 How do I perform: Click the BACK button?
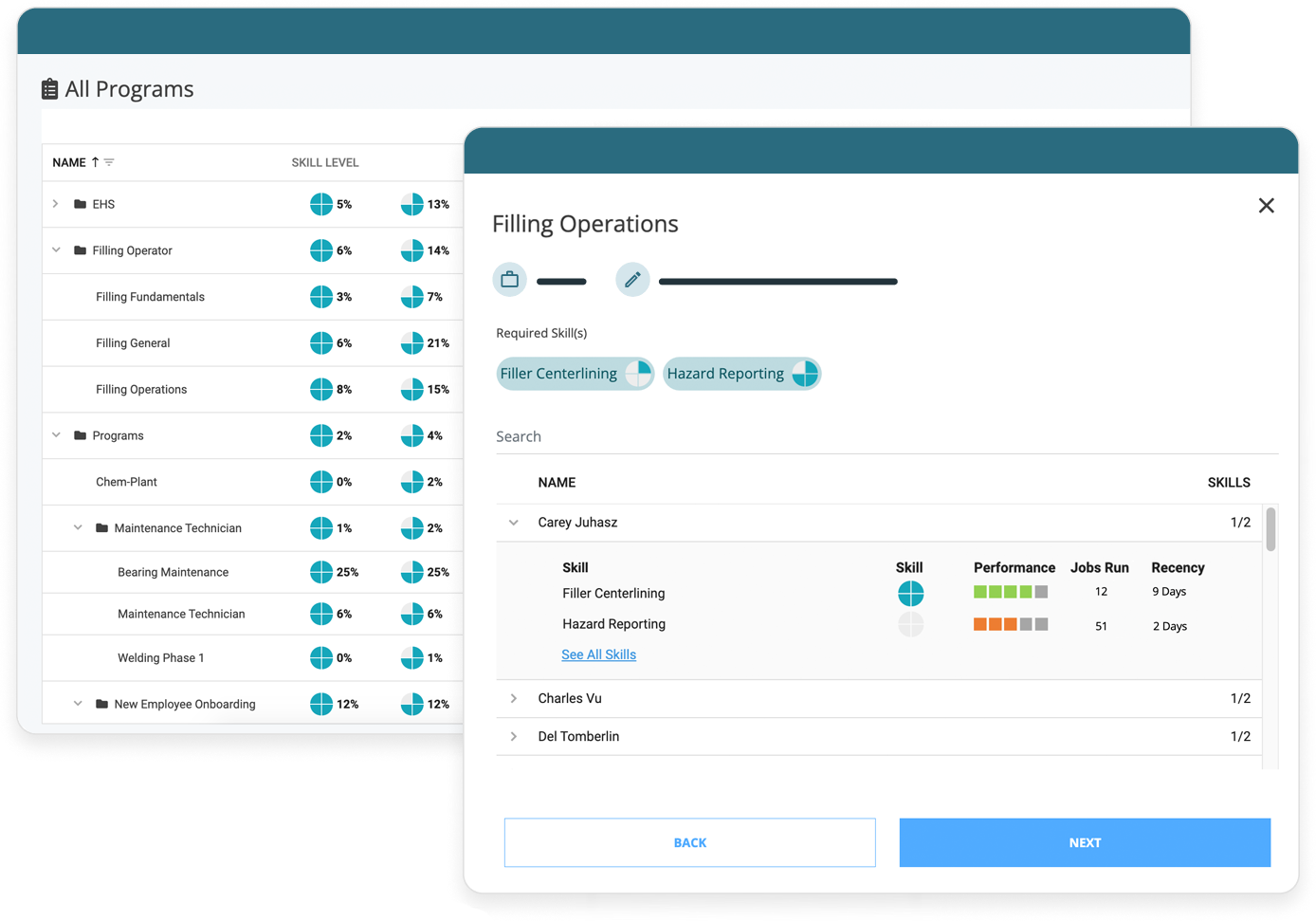pos(689,842)
